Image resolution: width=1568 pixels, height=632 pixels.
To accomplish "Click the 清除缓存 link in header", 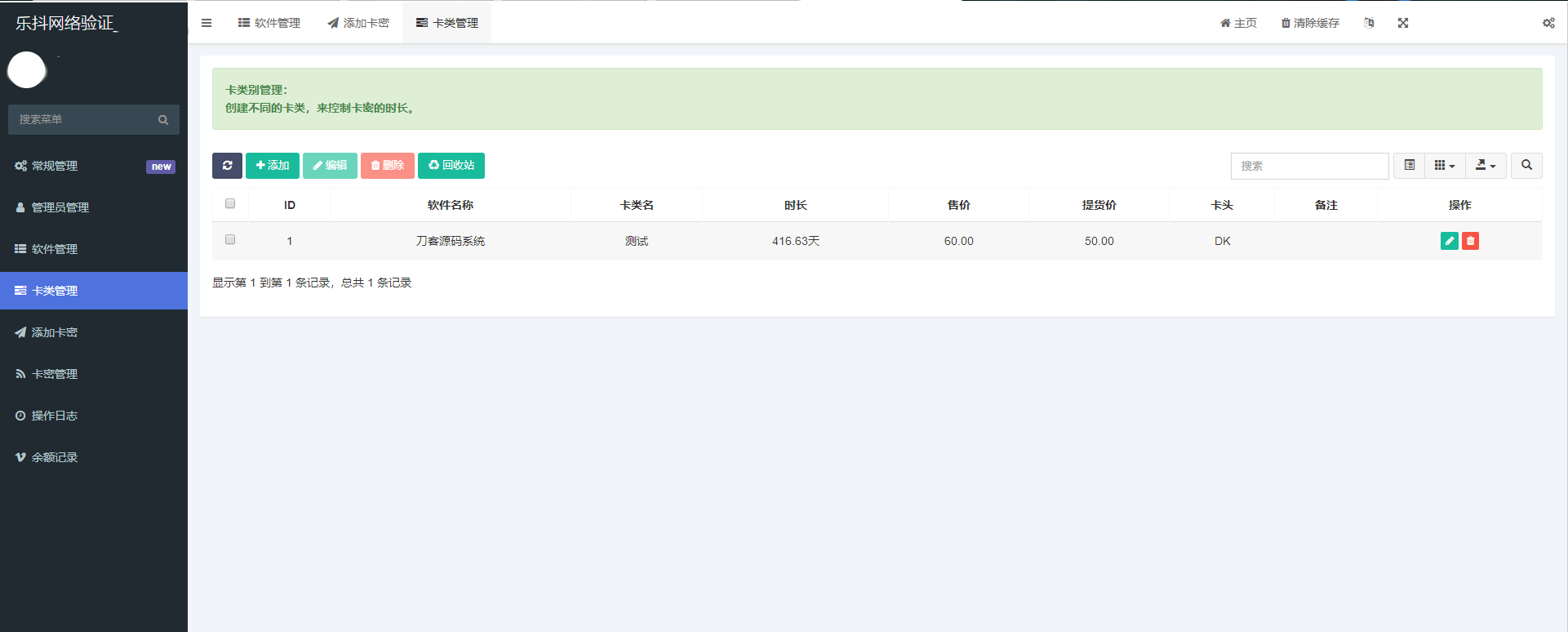I will 1310,23.
